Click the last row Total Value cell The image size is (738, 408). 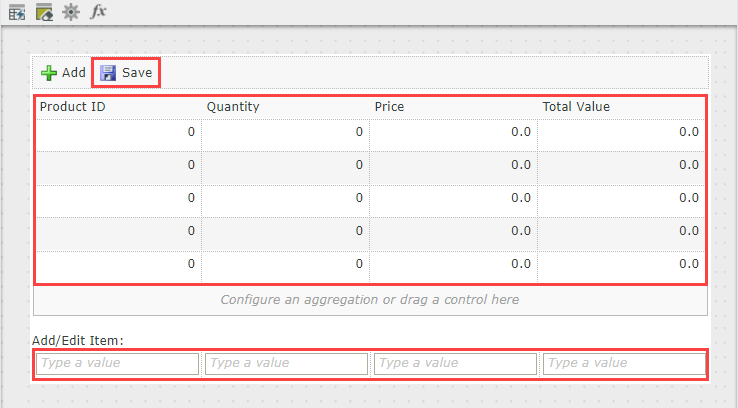621,265
